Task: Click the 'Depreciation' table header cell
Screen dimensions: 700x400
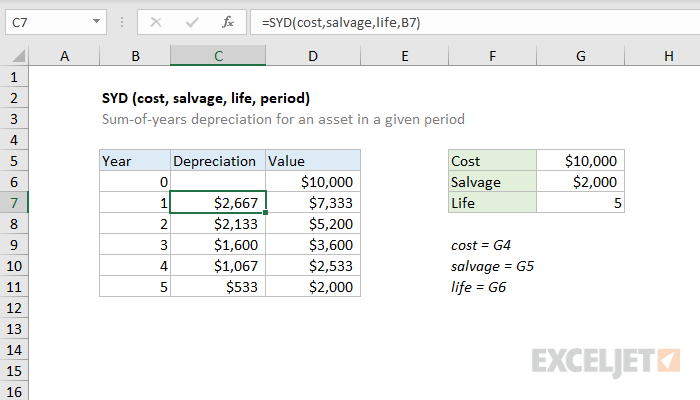Action: click(218, 161)
